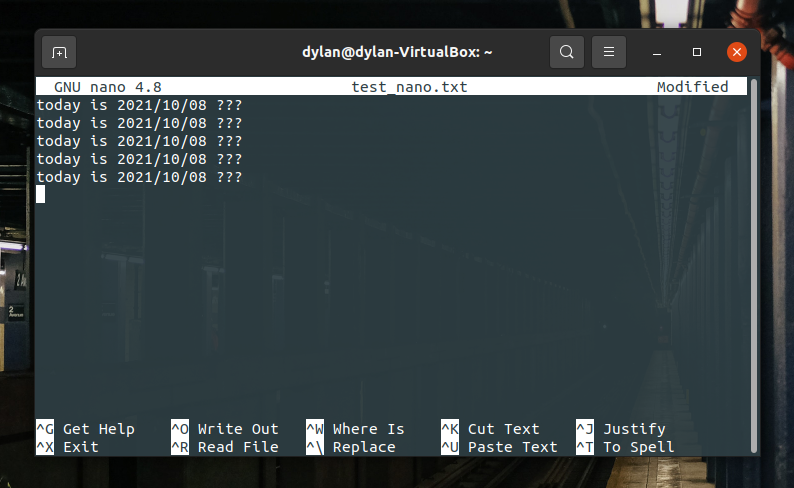This screenshot has width=794, height=488.
Task: Click the ^O Write Out shortcut
Action: click(225, 429)
